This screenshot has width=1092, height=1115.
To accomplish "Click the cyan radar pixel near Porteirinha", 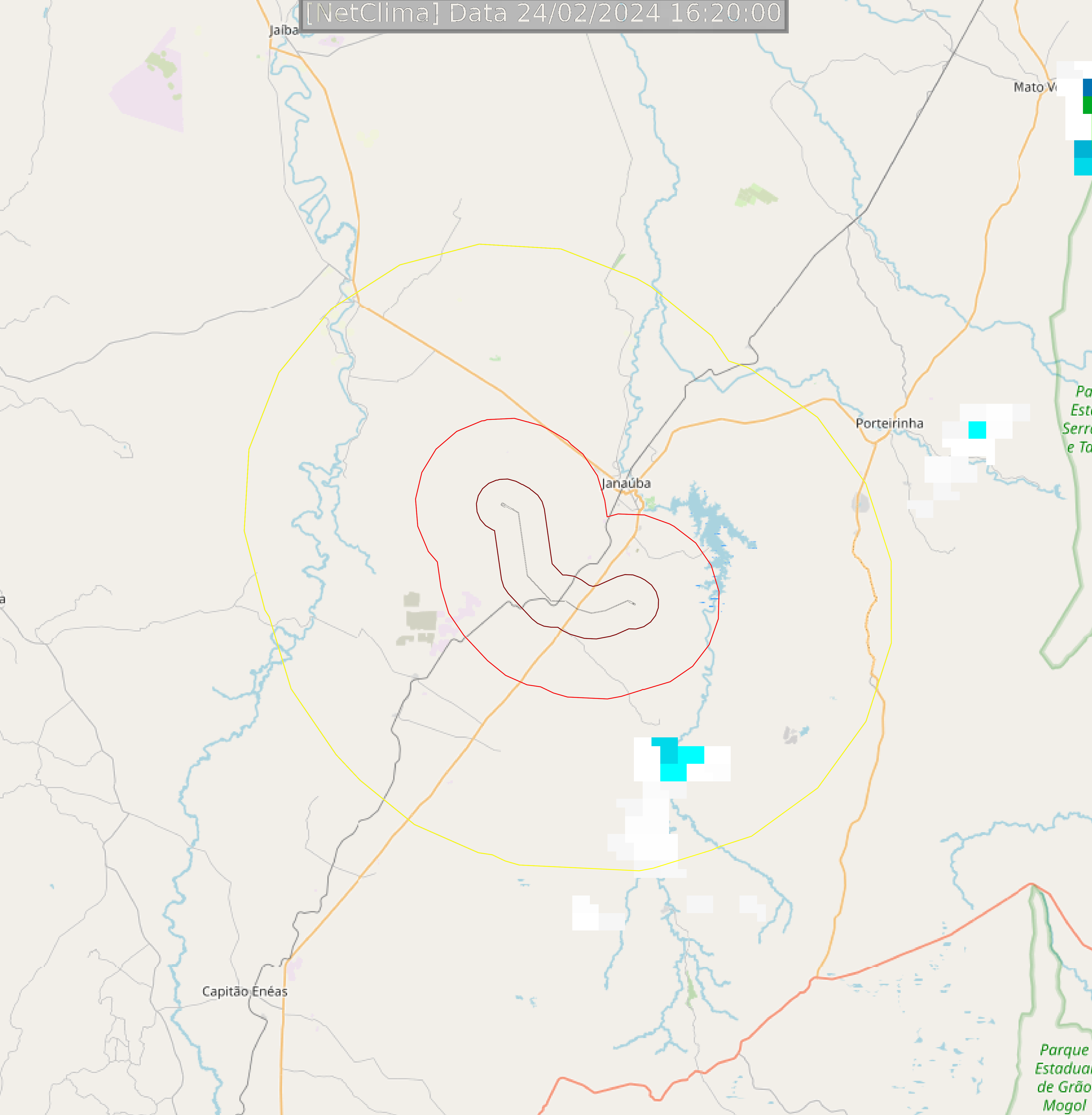I will 977,430.
